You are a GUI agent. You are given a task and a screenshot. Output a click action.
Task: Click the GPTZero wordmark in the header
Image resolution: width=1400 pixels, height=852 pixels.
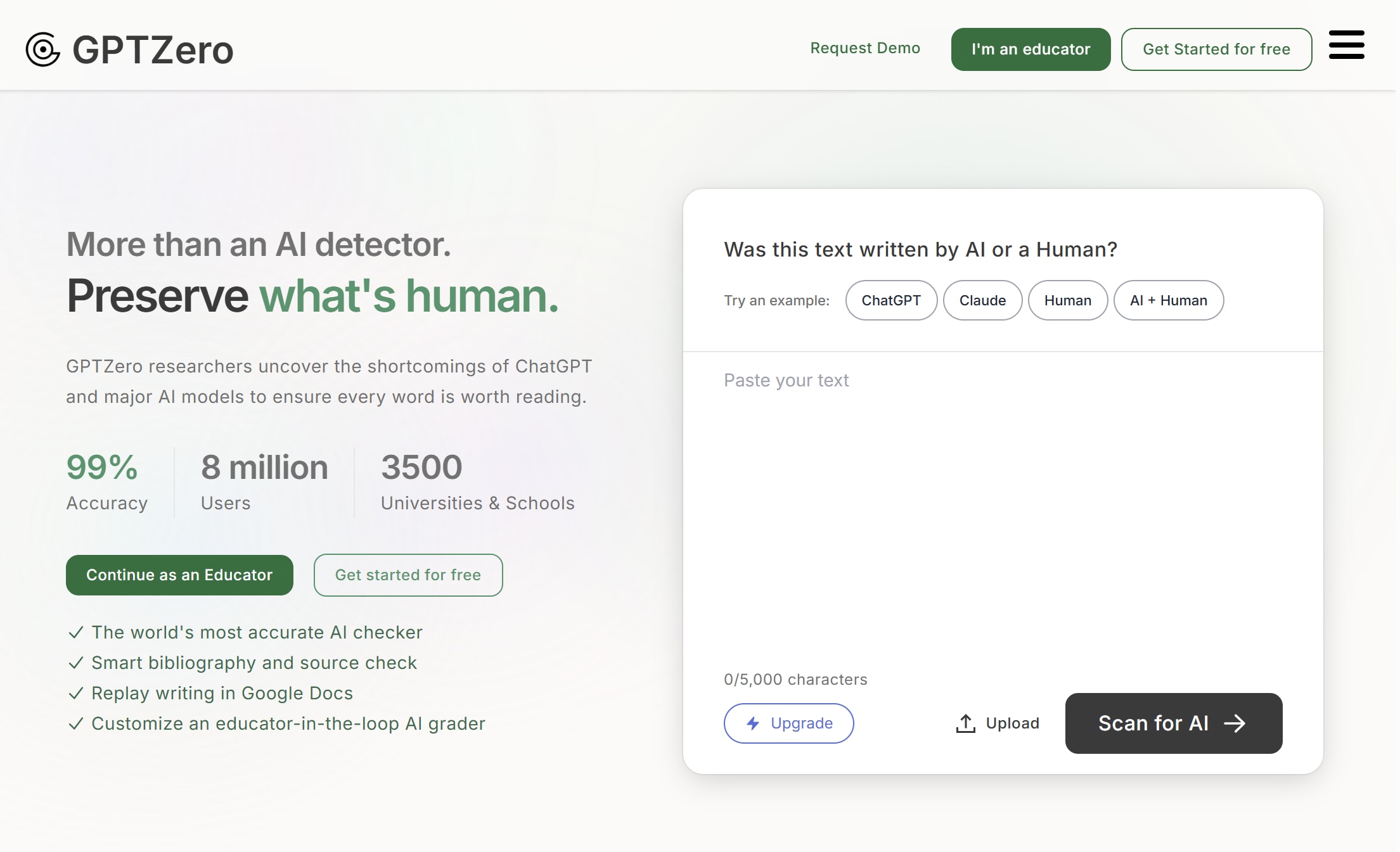click(153, 49)
